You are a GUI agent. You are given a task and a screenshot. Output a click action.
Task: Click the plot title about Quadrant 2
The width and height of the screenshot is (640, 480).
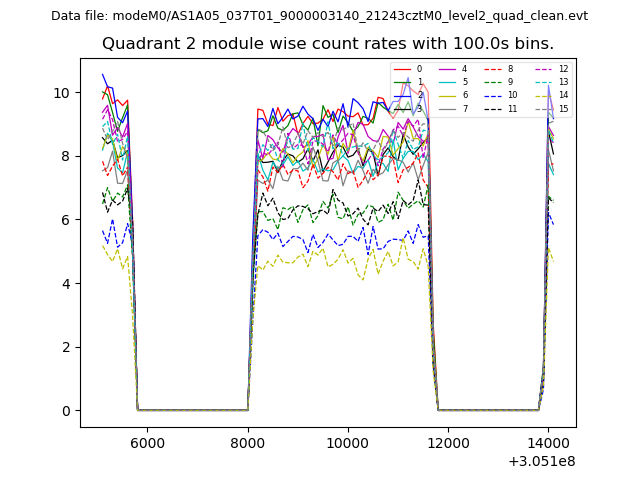[x=327, y=44]
